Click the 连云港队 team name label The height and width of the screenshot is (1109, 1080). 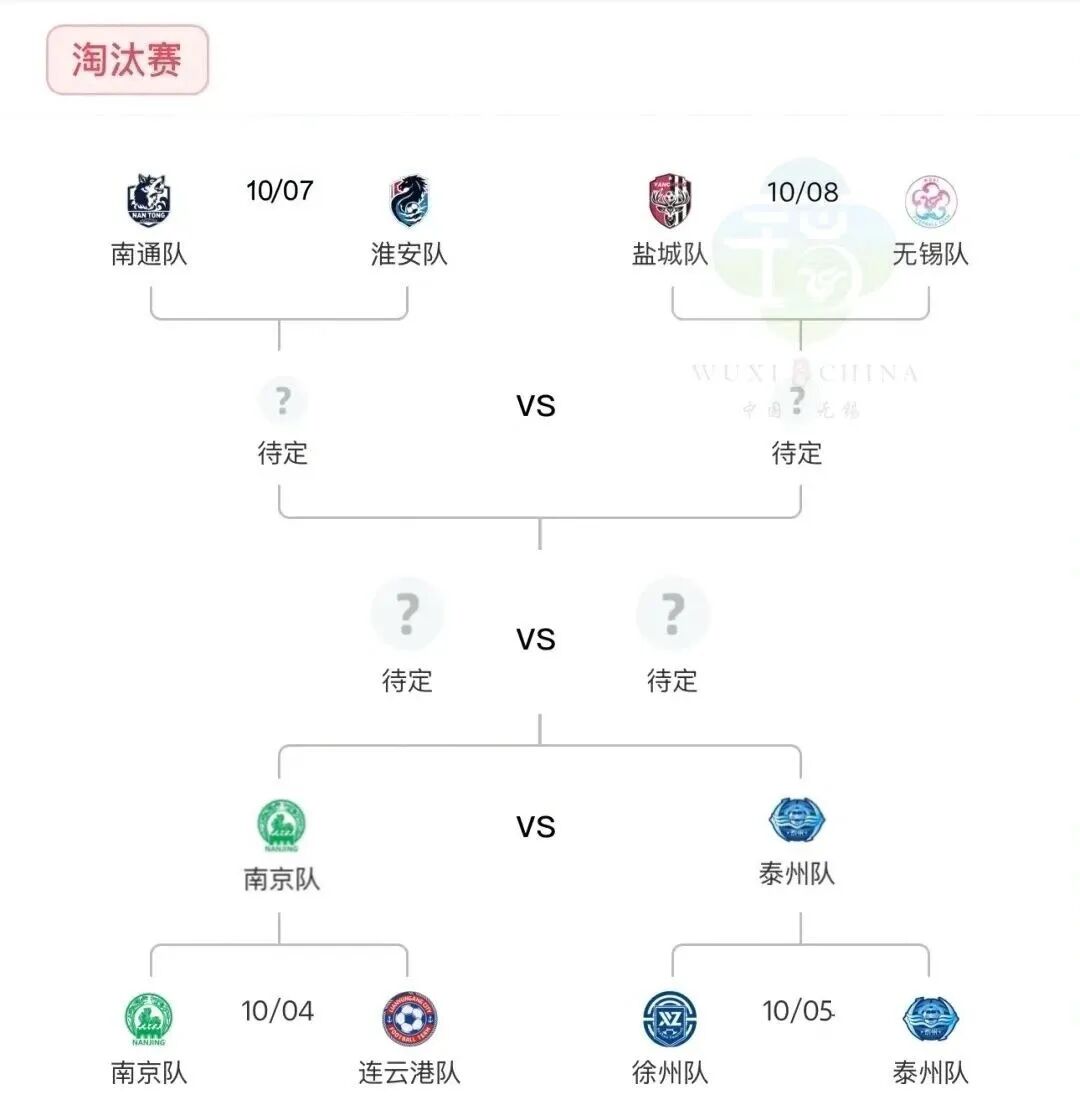pos(410,1073)
